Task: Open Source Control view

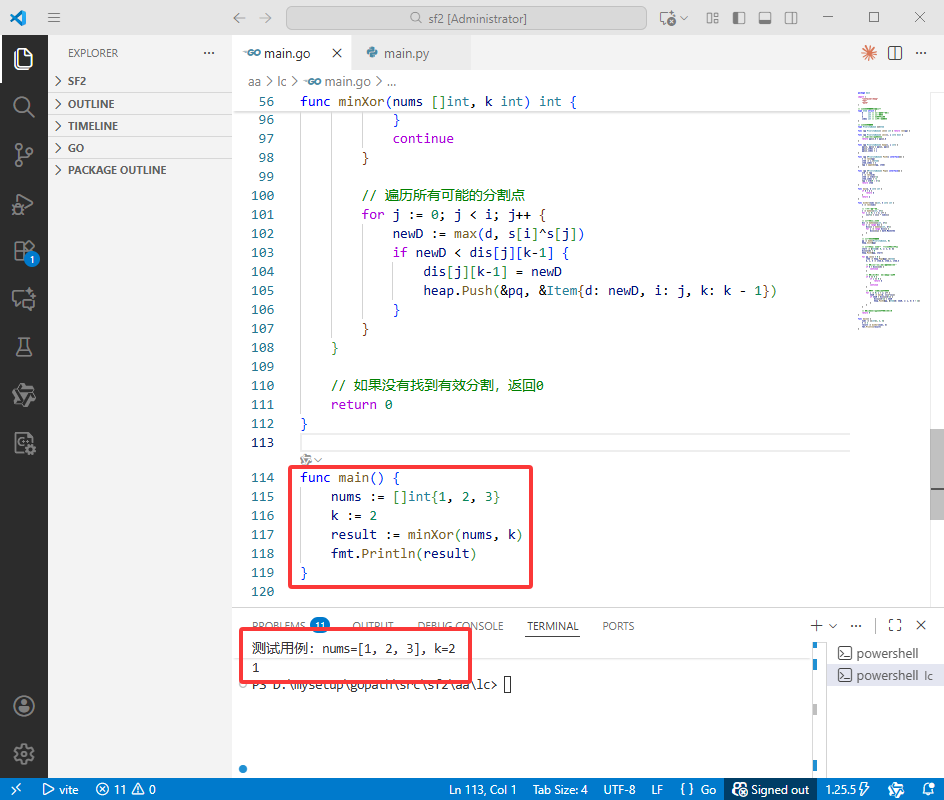Action: [23, 155]
